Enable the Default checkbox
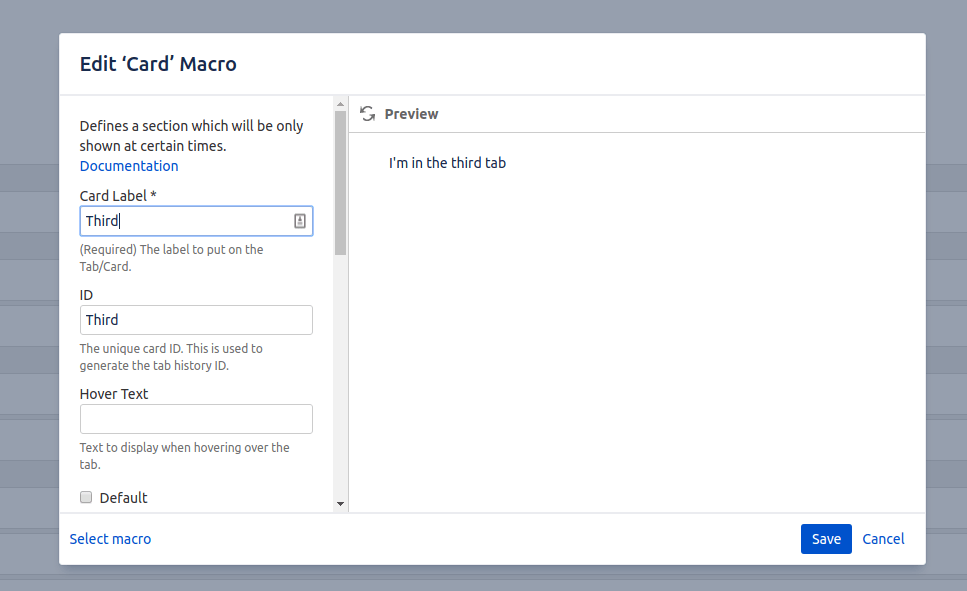 point(86,497)
